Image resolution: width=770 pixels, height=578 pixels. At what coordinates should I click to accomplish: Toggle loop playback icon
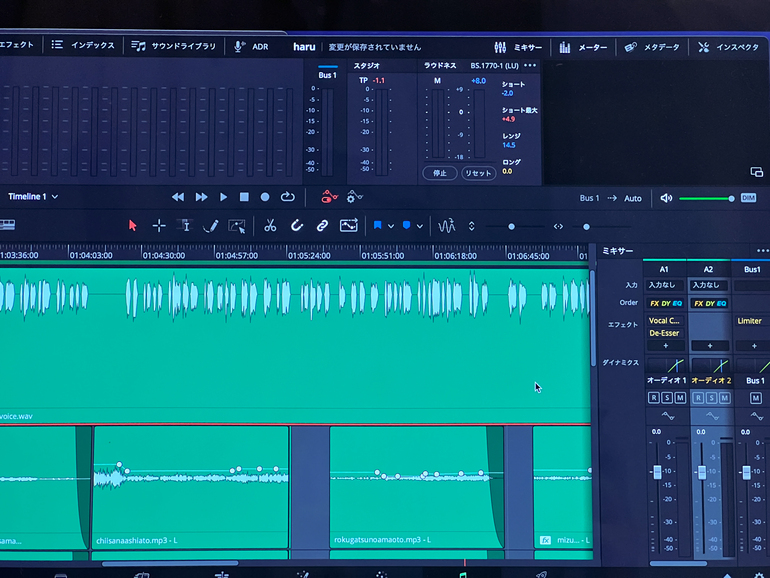(288, 197)
